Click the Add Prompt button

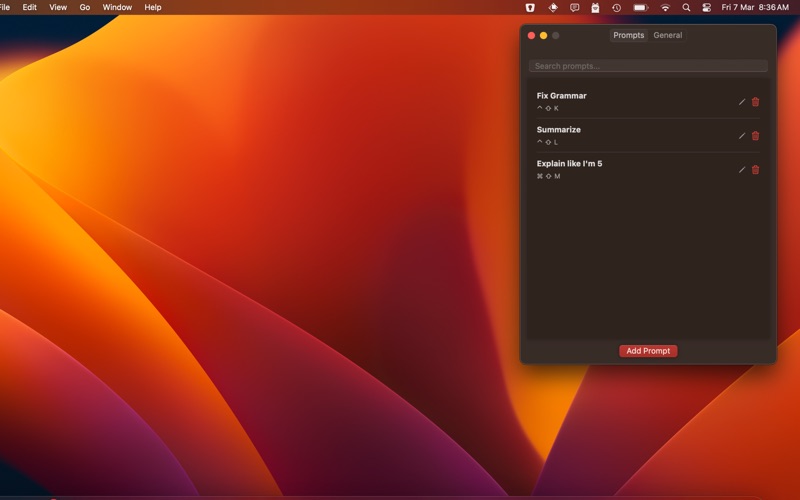coord(648,351)
